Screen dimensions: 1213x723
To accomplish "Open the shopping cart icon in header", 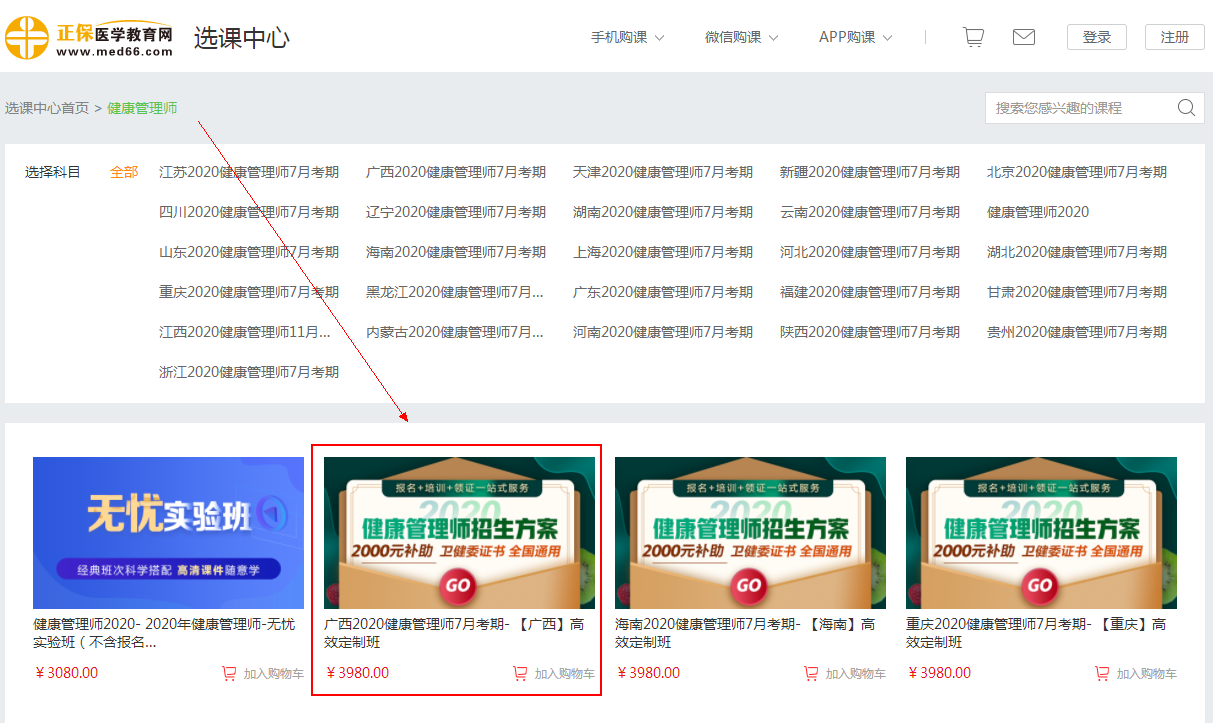I will pyautogui.click(x=972, y=37).
